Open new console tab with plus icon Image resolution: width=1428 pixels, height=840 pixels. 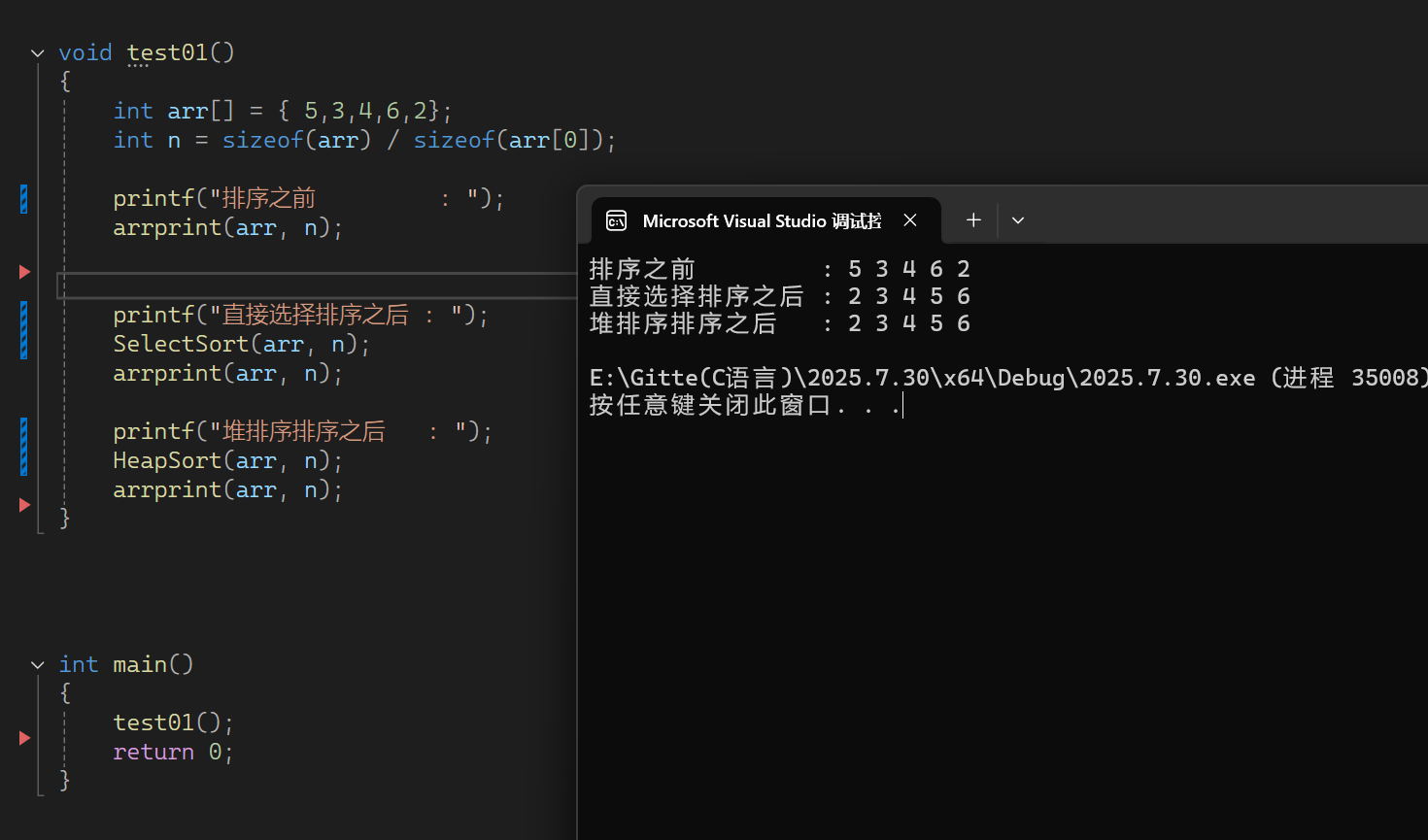[x=973, y=220]
